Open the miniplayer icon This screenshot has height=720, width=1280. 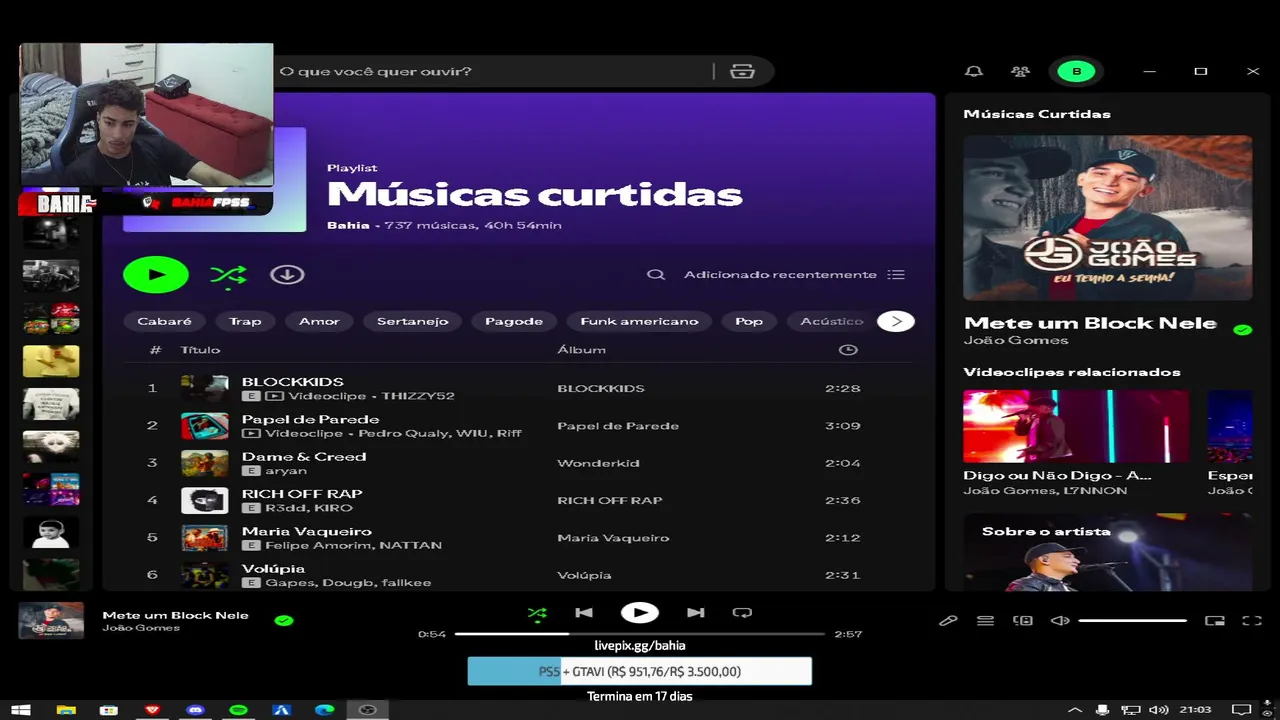point(1215,621)
